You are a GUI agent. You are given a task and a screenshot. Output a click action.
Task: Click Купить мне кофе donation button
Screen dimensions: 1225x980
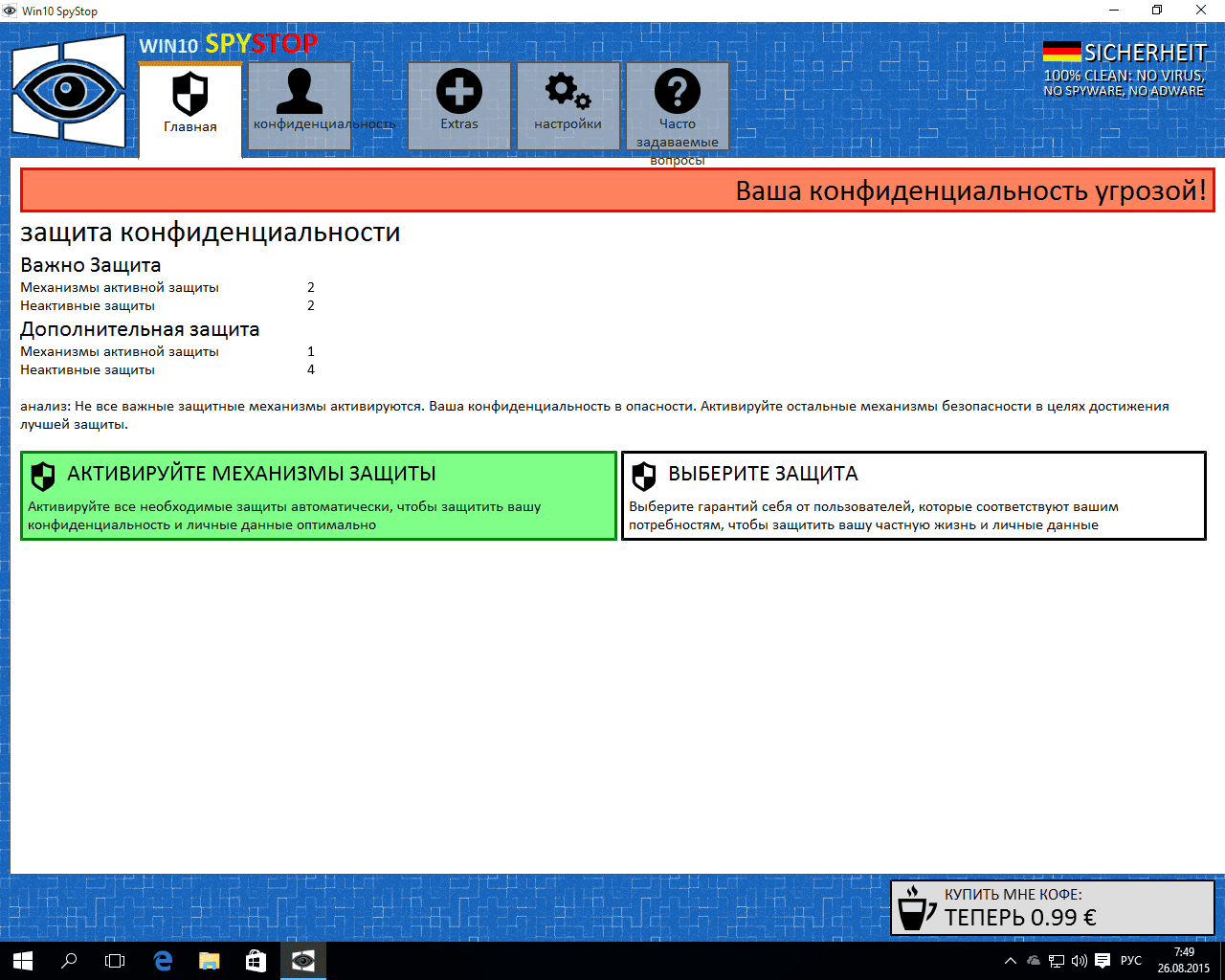pos(1053,907)
